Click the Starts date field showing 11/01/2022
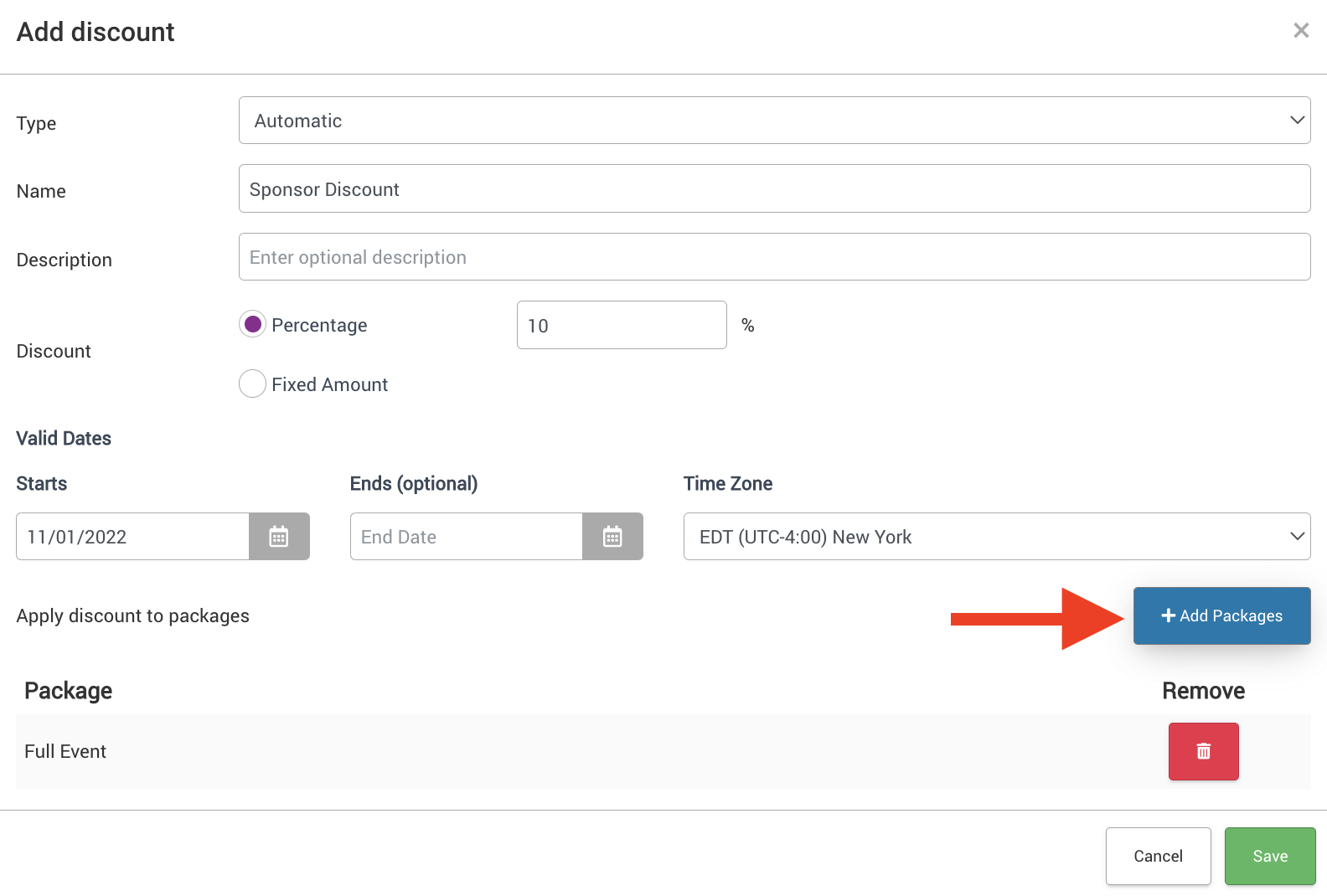Screen dimensions: 1327x896 click(x=132, y=537)
